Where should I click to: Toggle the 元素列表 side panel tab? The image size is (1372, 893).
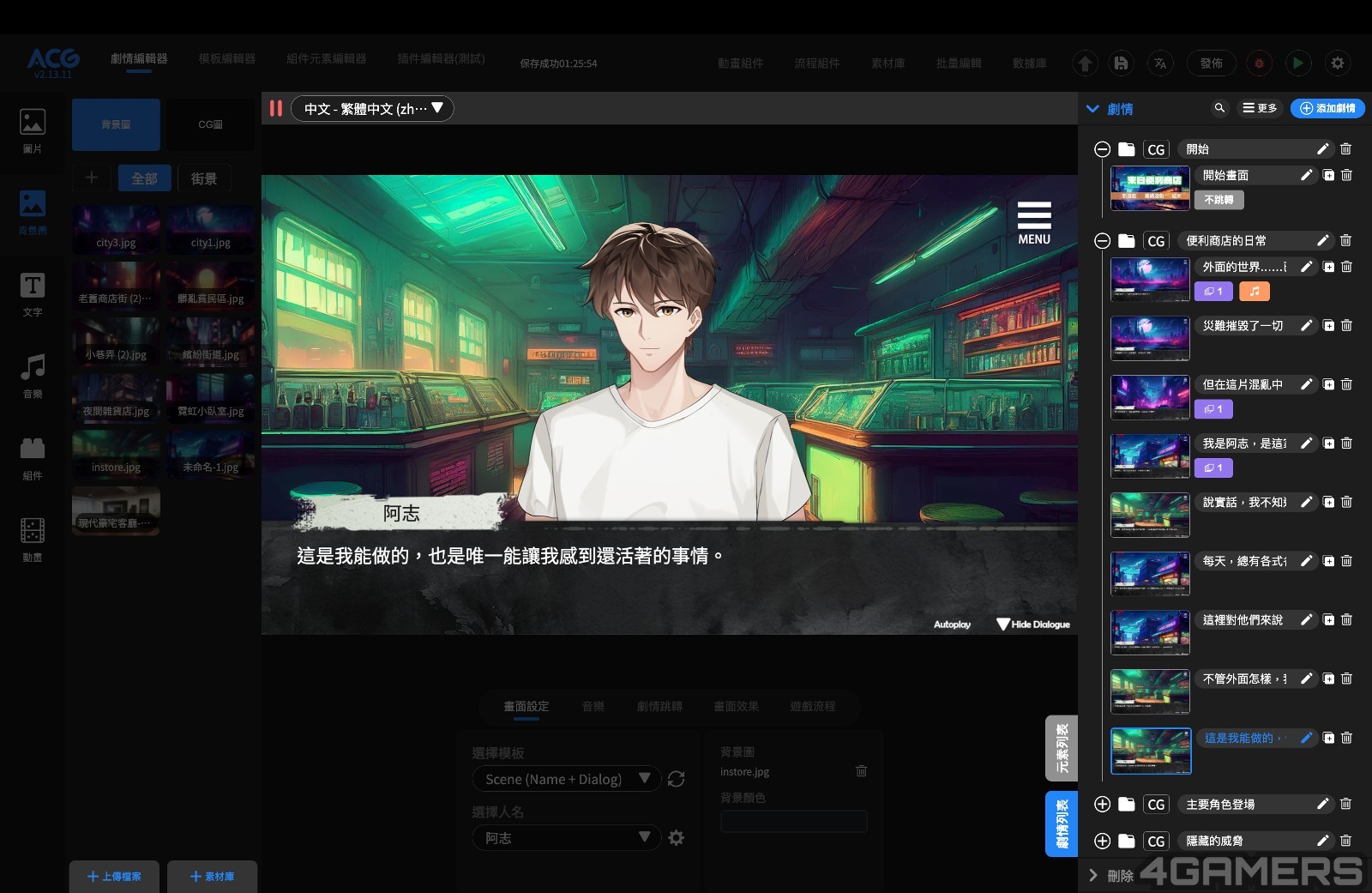coord(1062,748)
